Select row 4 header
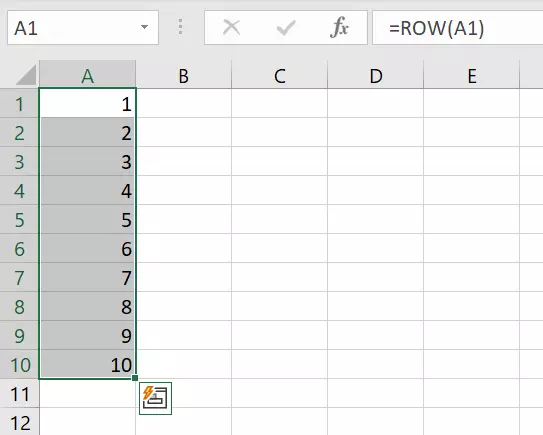This screenshot has width=543, height=435. pos(19,190)
